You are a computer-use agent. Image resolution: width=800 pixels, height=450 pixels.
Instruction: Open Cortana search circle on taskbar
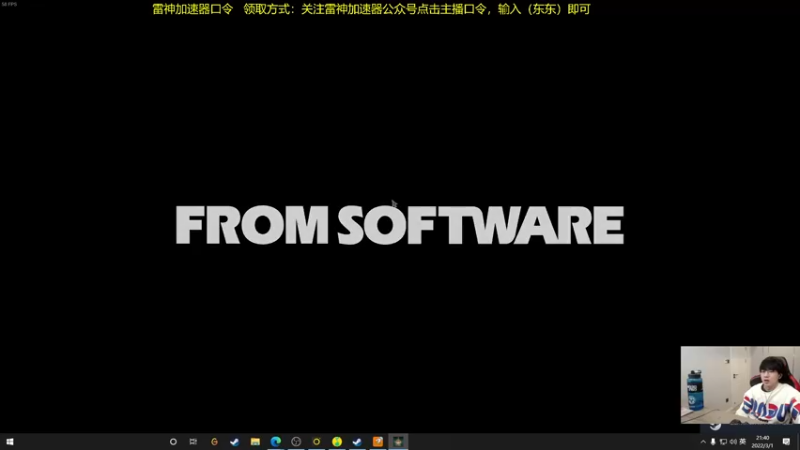pos(173,442)
